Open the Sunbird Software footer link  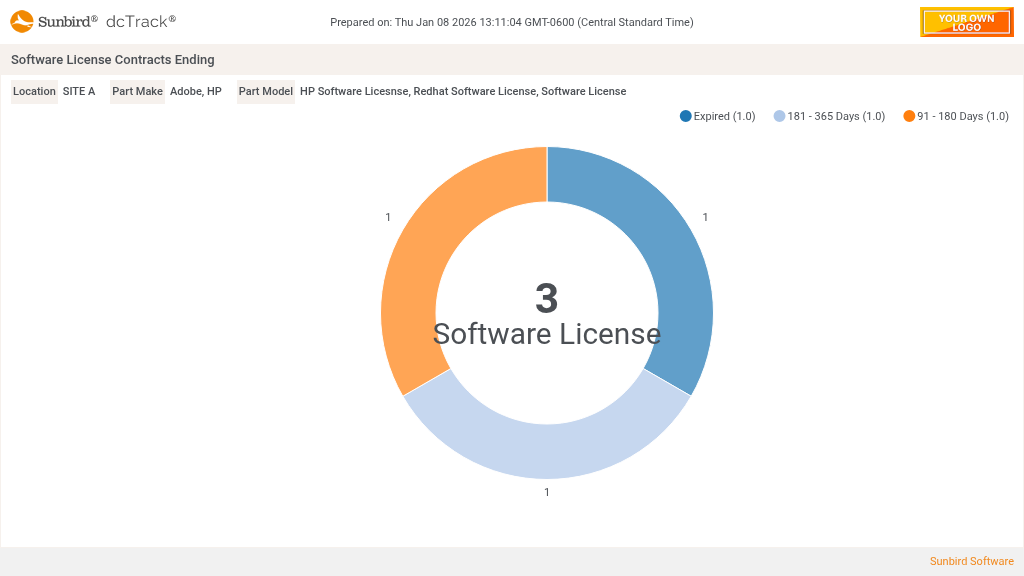coord(971,561)
